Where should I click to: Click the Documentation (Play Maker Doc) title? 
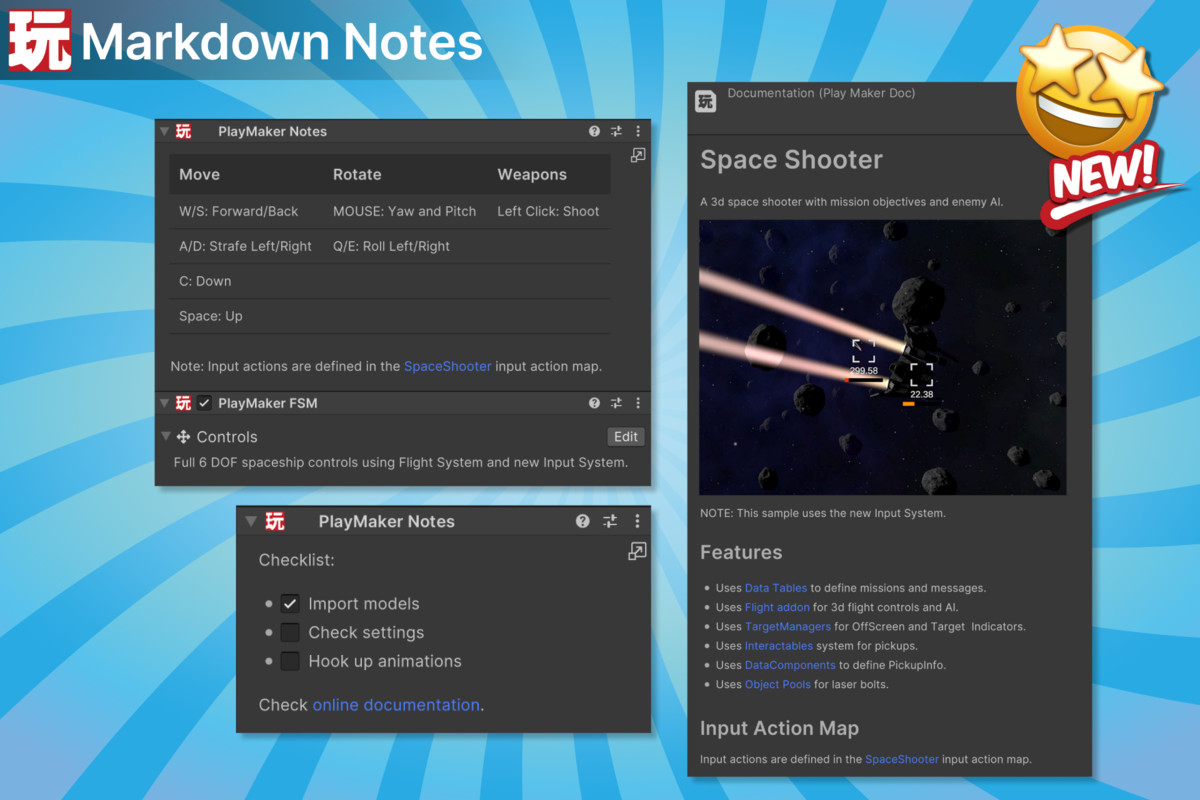point(821,93)
